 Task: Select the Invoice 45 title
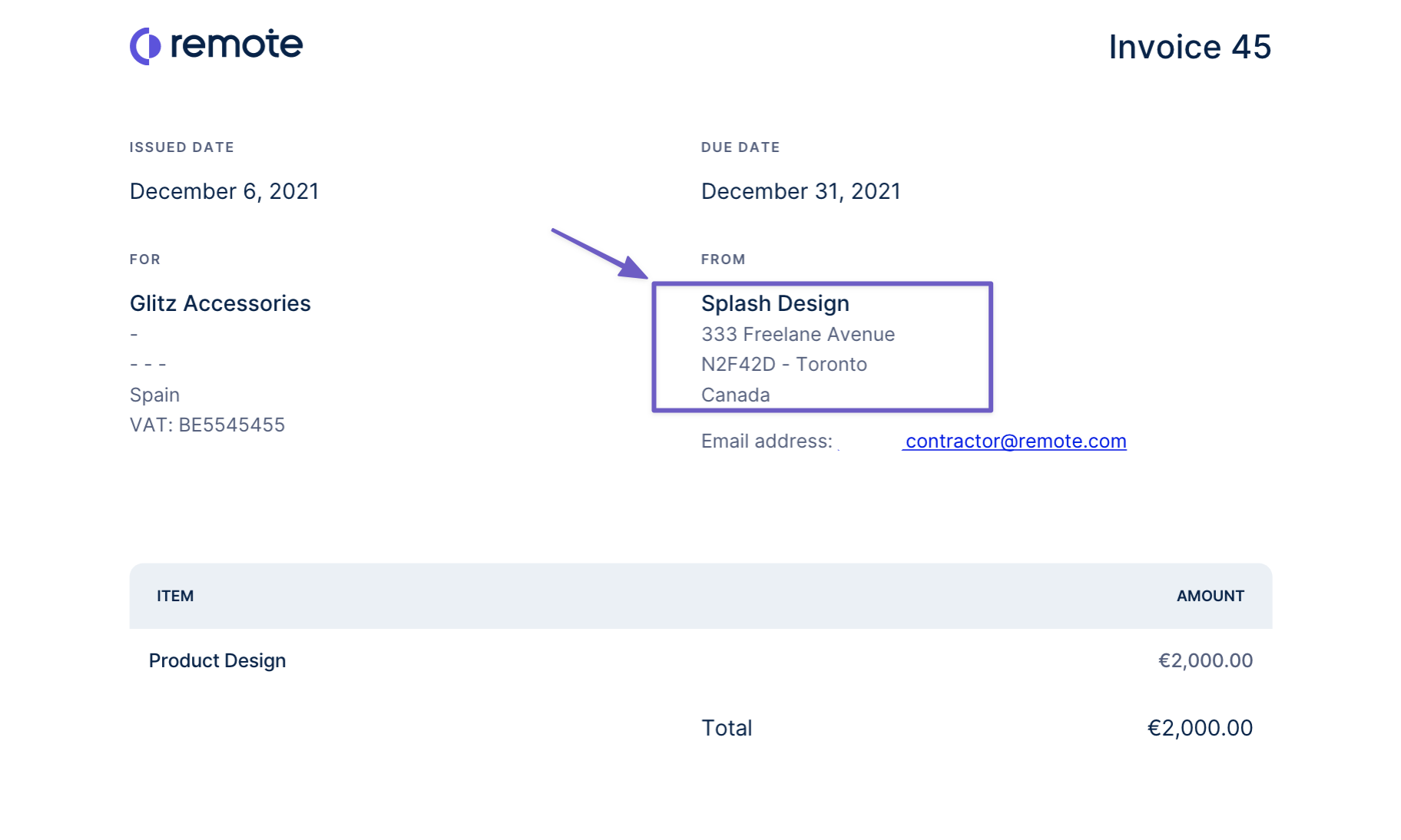(1190, 47)
